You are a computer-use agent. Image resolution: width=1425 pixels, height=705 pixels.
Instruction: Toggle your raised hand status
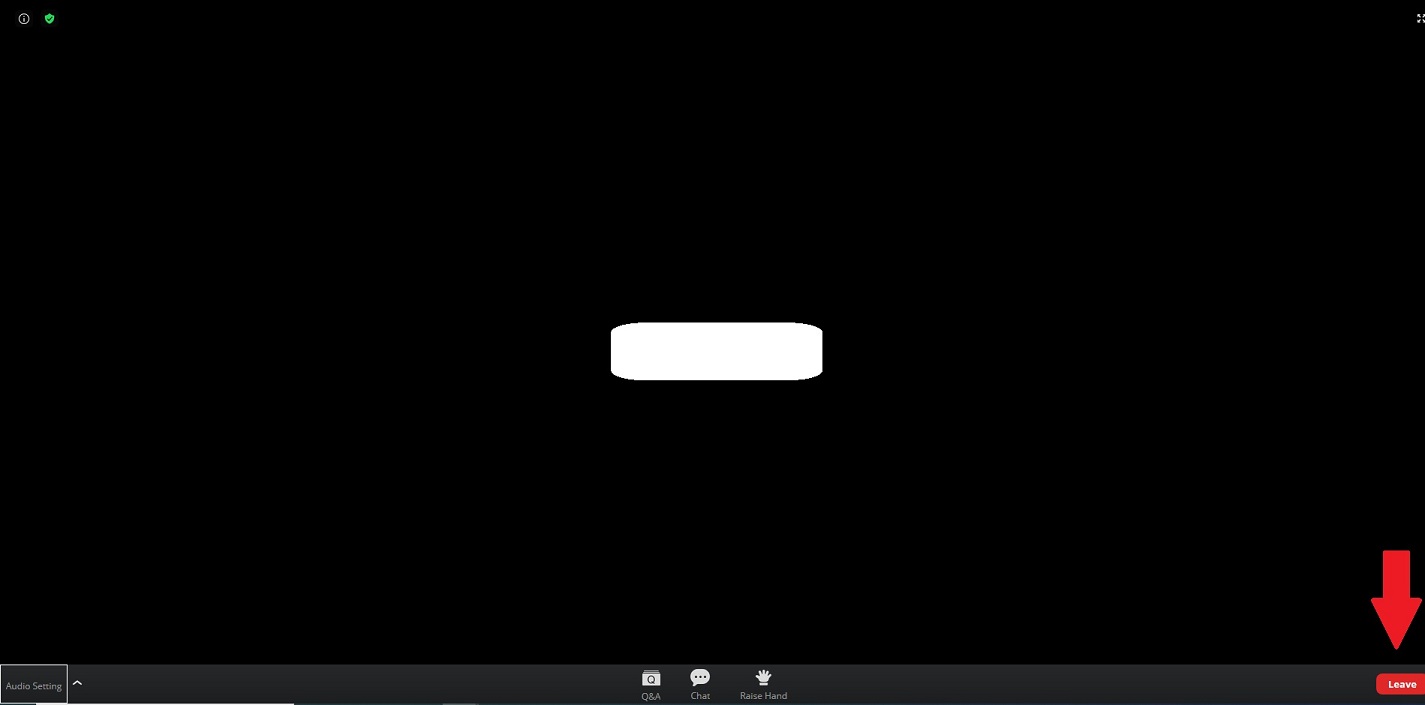point(763,684)
